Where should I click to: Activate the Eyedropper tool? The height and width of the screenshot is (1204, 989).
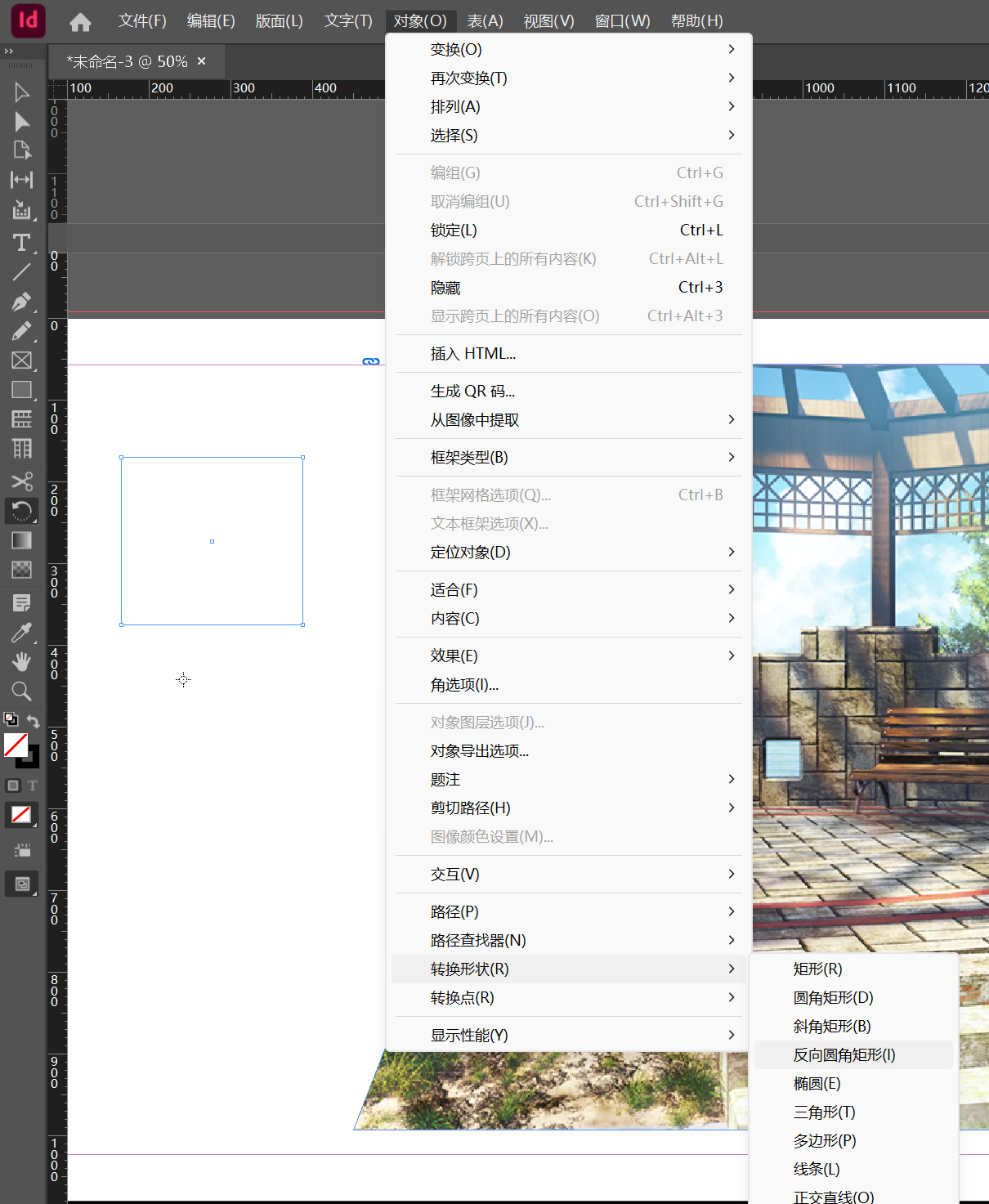click(21, 633)
